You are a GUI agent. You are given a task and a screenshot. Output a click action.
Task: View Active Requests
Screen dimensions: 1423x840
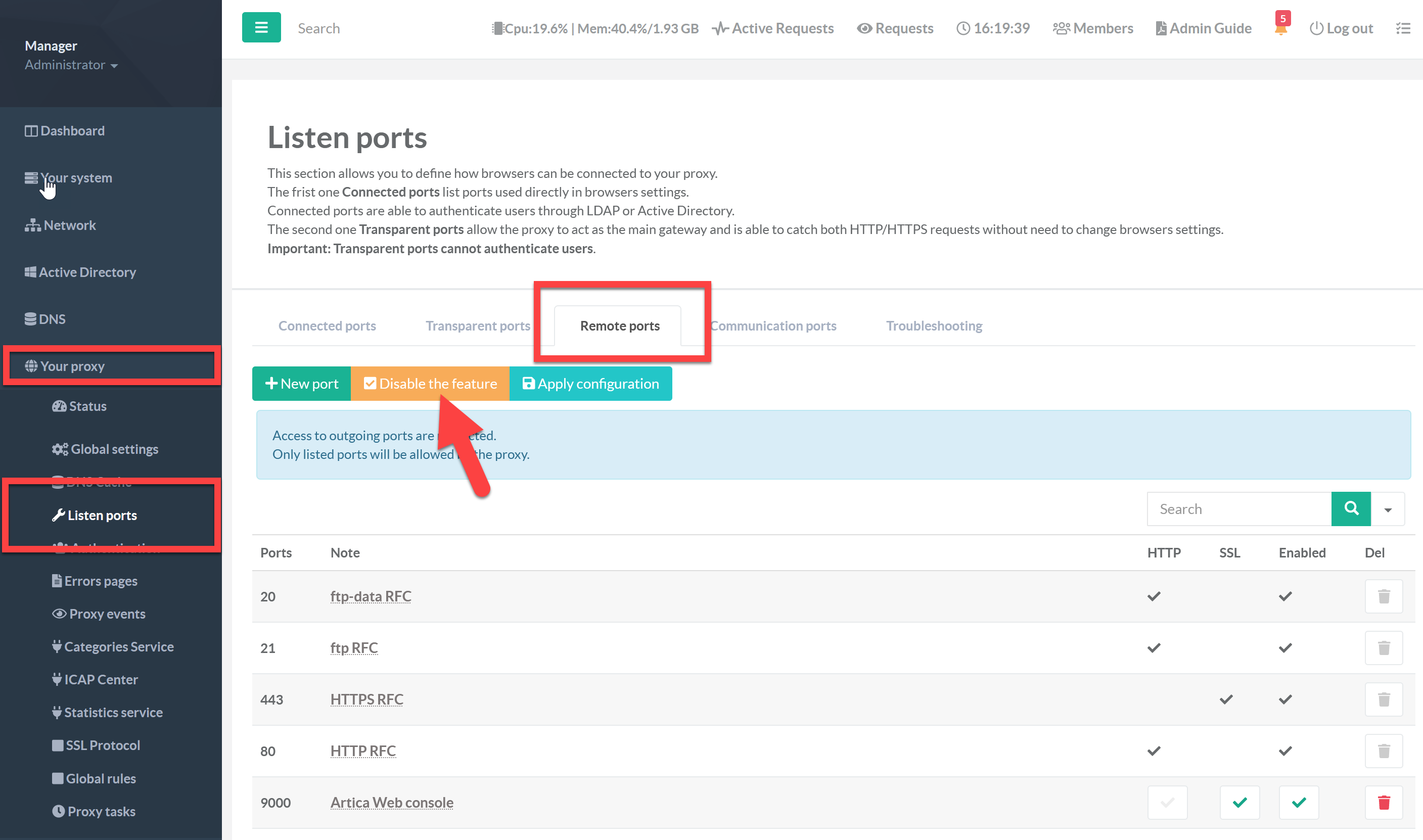(772, 28)
